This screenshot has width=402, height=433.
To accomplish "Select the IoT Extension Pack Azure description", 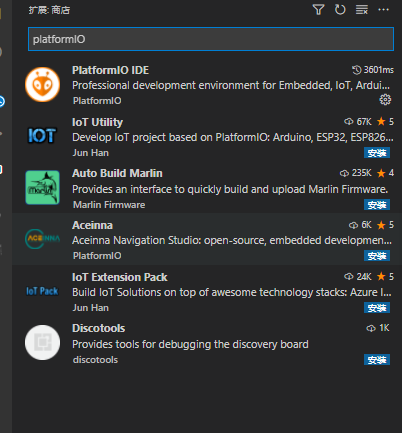I will coord(232,292).
